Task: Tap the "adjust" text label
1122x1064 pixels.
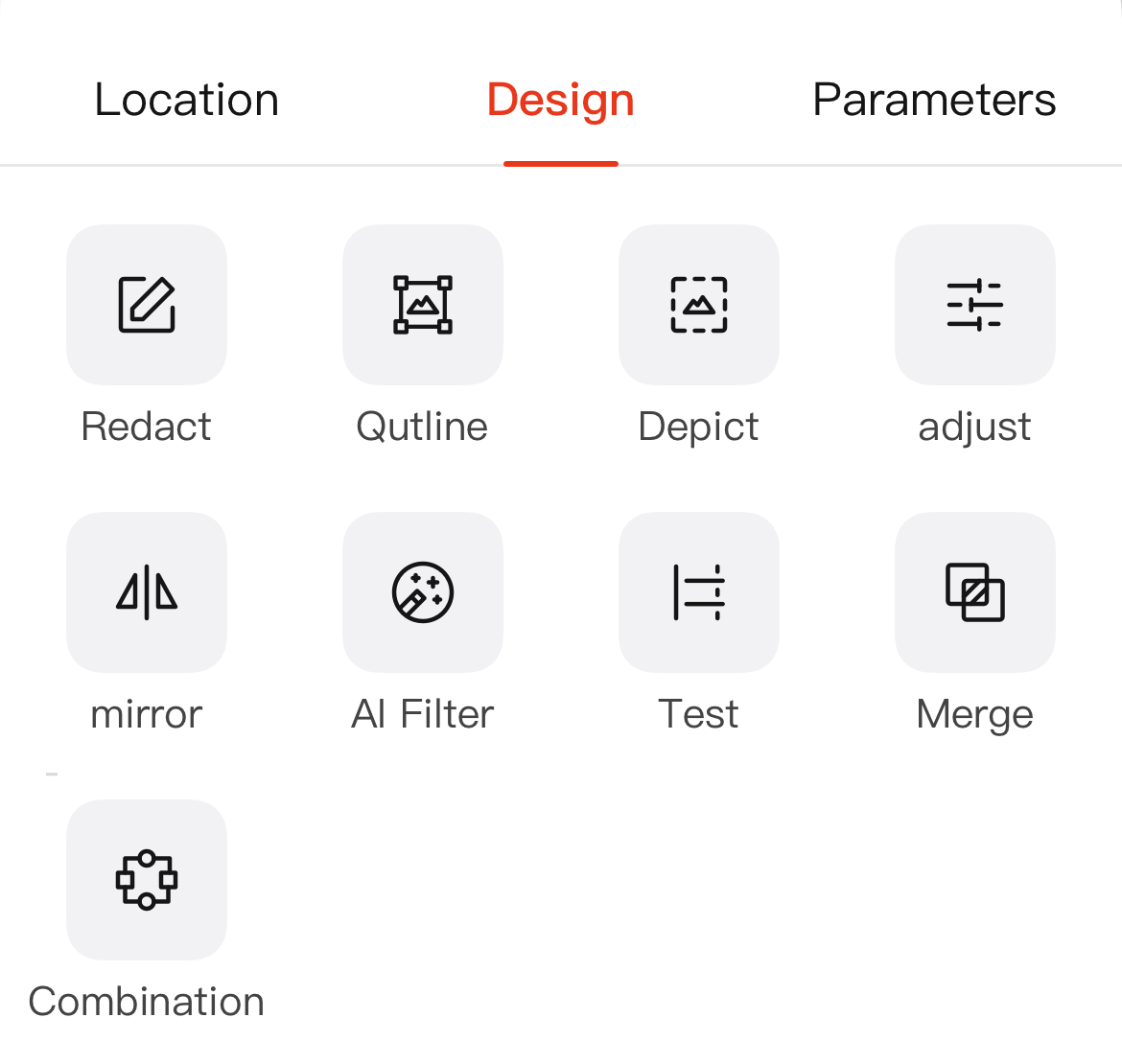Action: pos(974,427)
